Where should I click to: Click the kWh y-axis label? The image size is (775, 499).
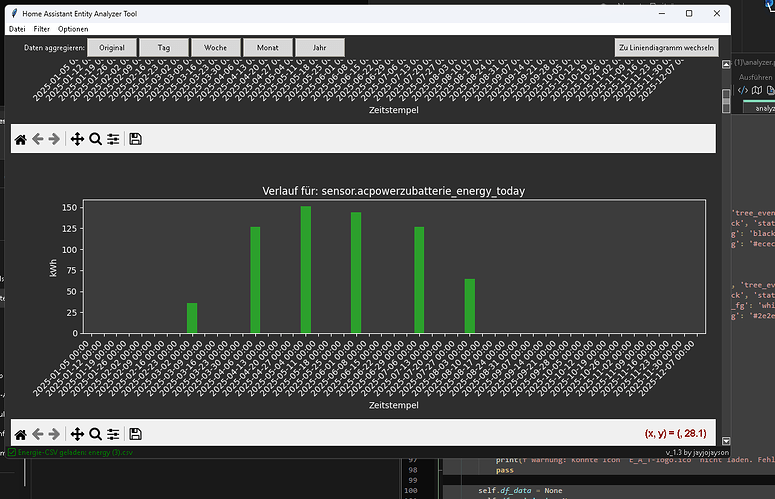(x=53, y=268)
